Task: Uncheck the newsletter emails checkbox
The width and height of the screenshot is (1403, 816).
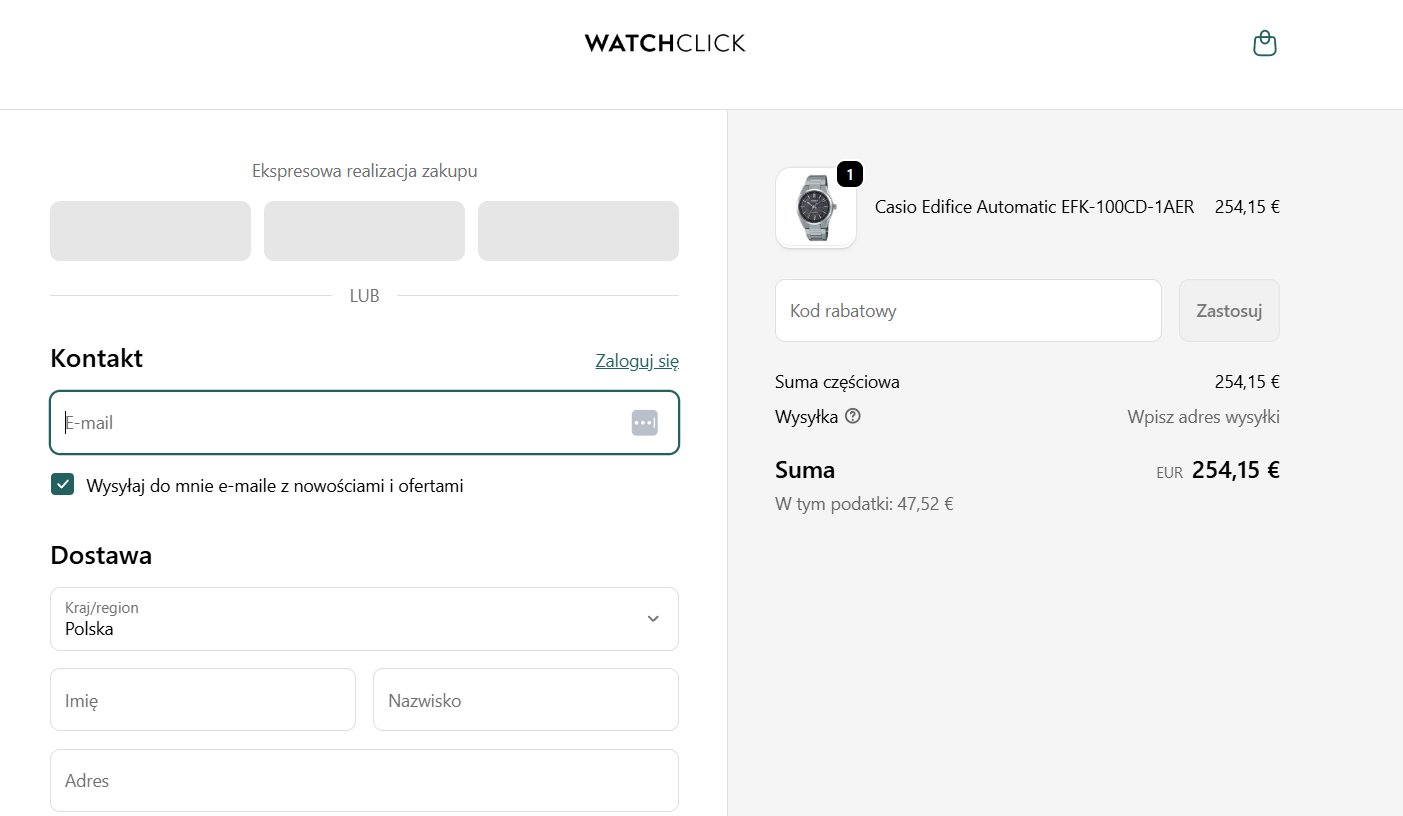Action: pos(62,484)
